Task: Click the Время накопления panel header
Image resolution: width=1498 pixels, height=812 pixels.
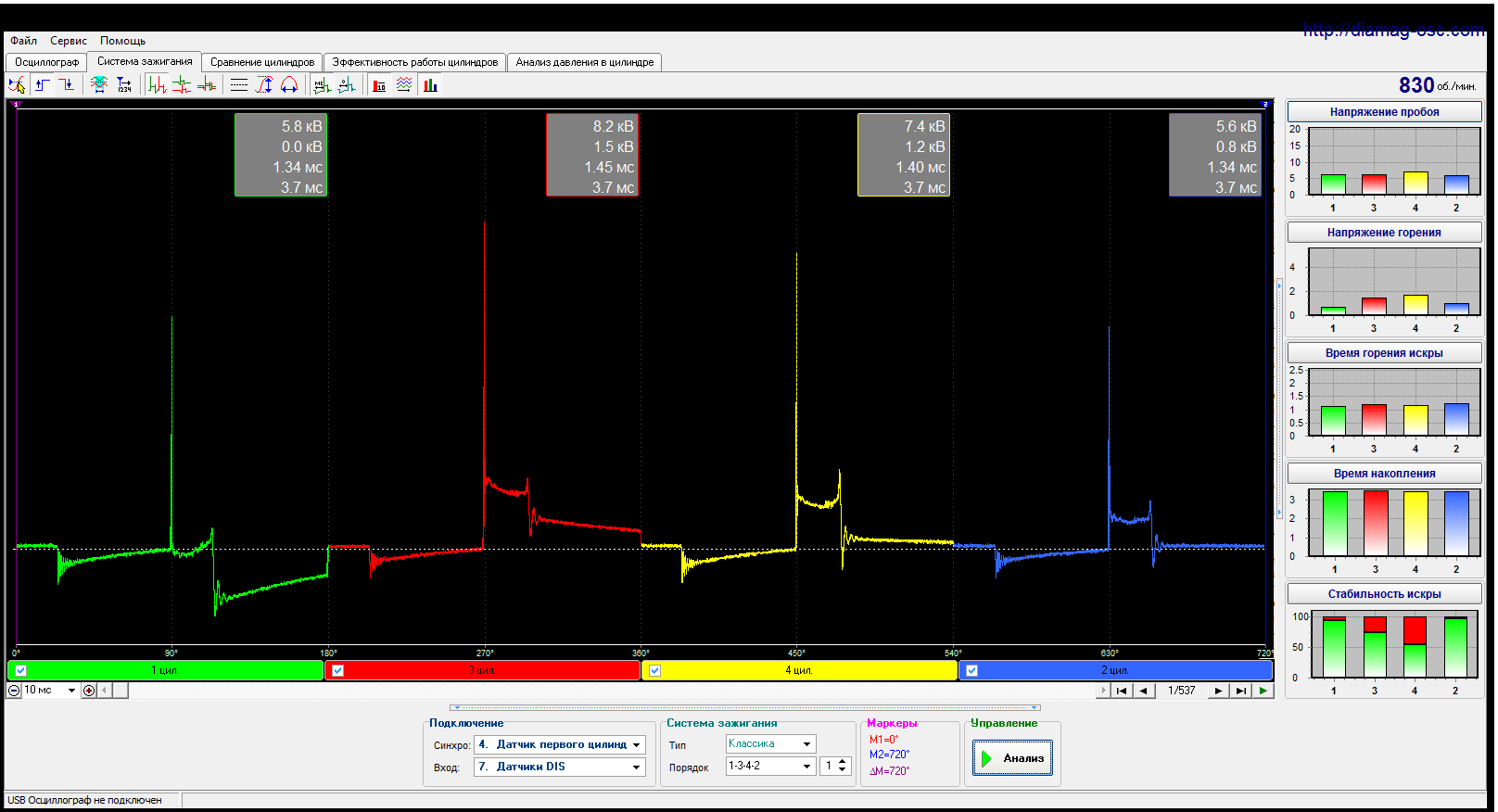Action: pyautogui.click(x=1384, y=474)
